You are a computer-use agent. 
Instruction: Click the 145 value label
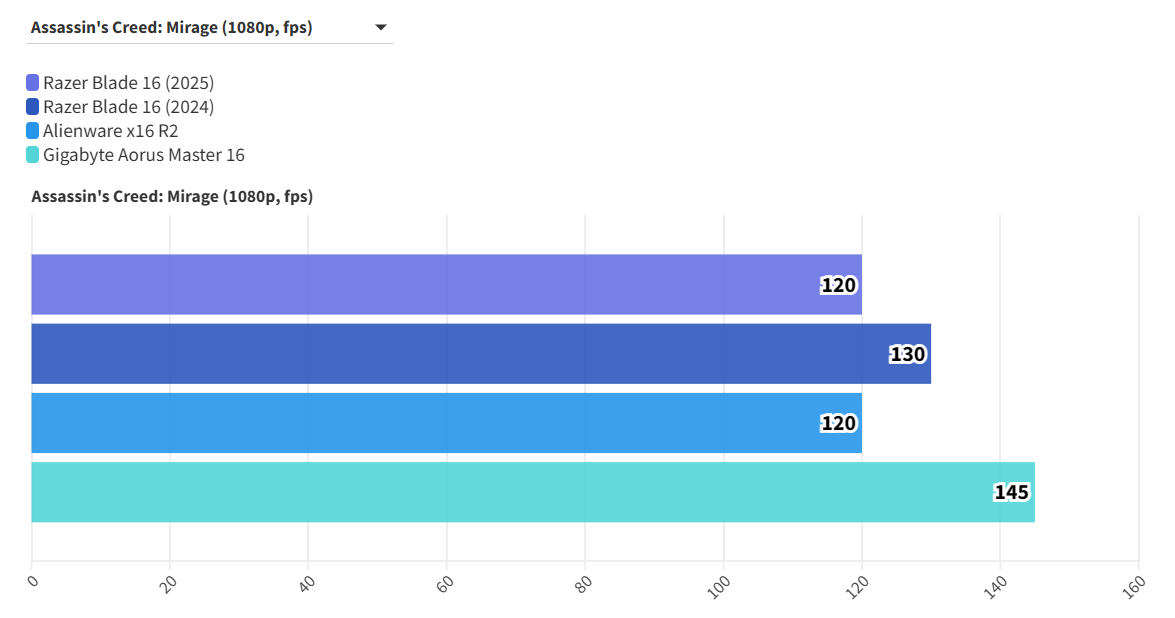(x=1011, y=492)
